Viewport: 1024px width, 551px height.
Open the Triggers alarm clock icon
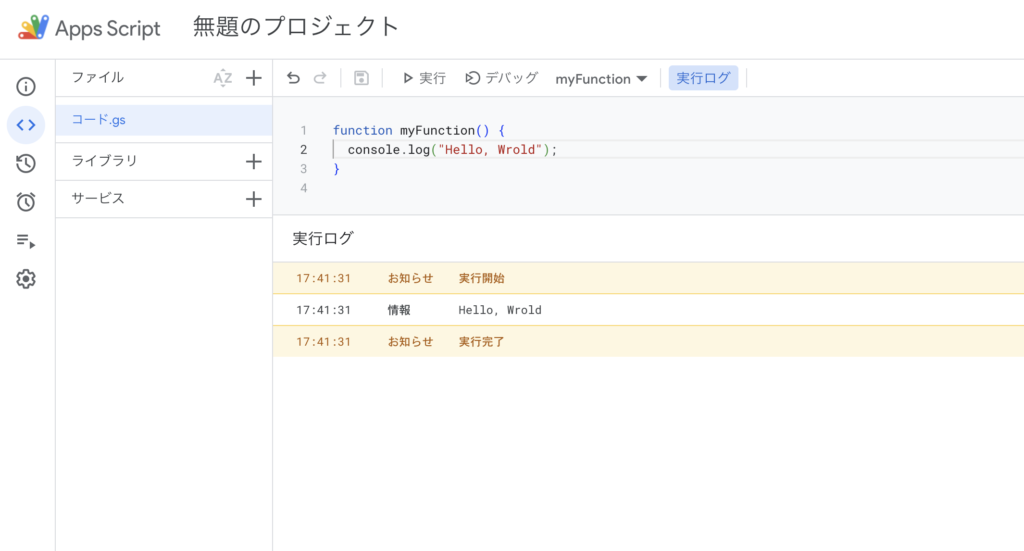[26, 202]
